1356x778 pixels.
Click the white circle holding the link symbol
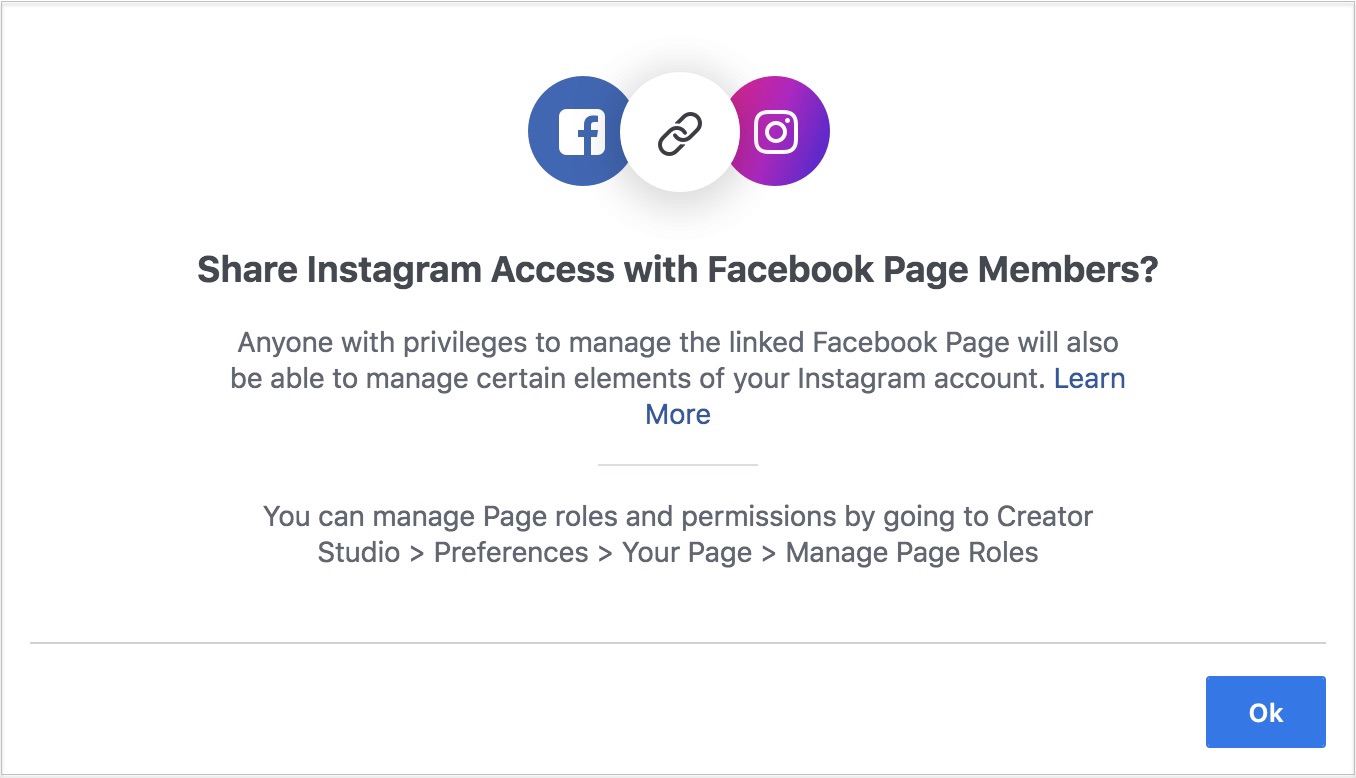[x=678, y=130]
